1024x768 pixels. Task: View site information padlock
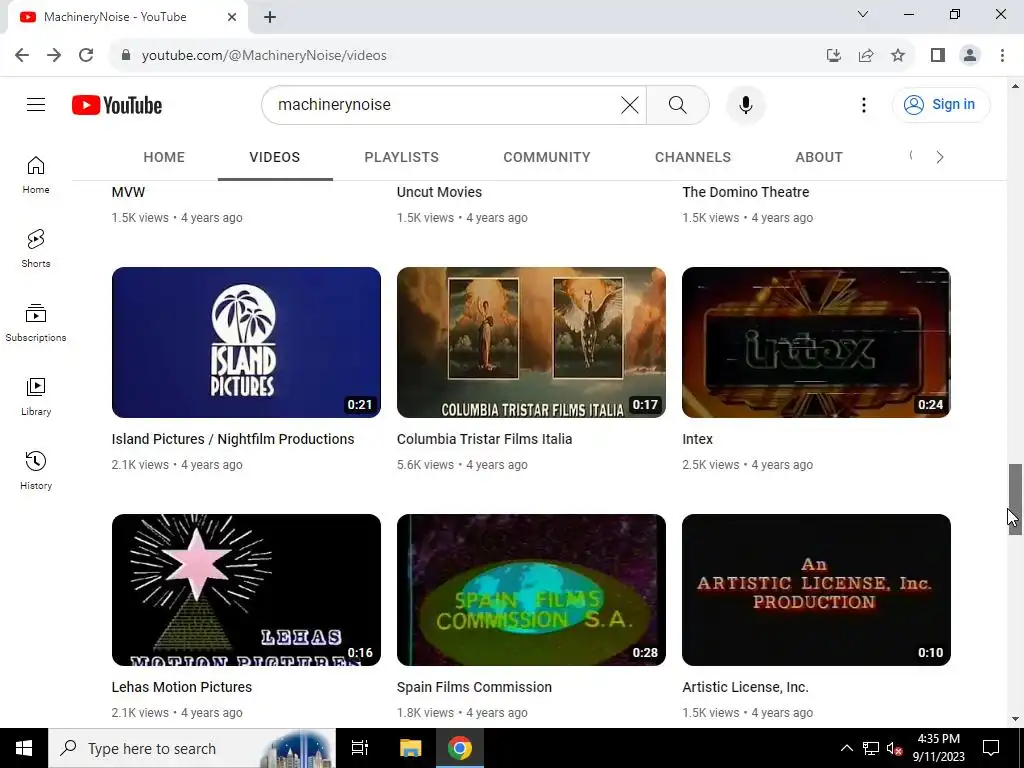point(126,55)
